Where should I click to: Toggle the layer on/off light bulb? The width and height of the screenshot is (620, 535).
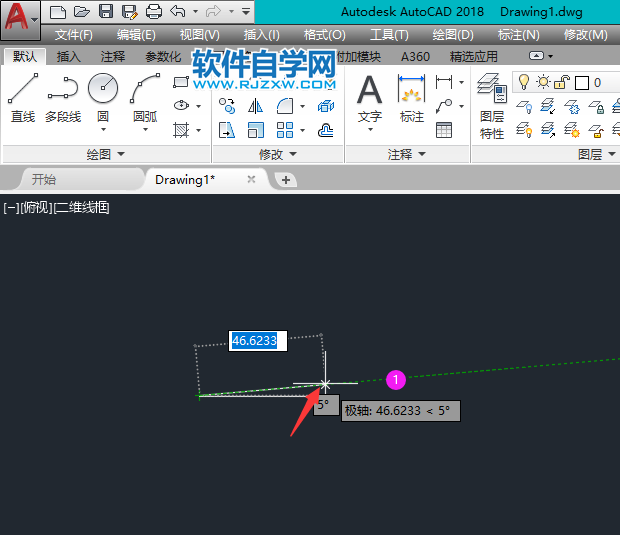(524, 82)
